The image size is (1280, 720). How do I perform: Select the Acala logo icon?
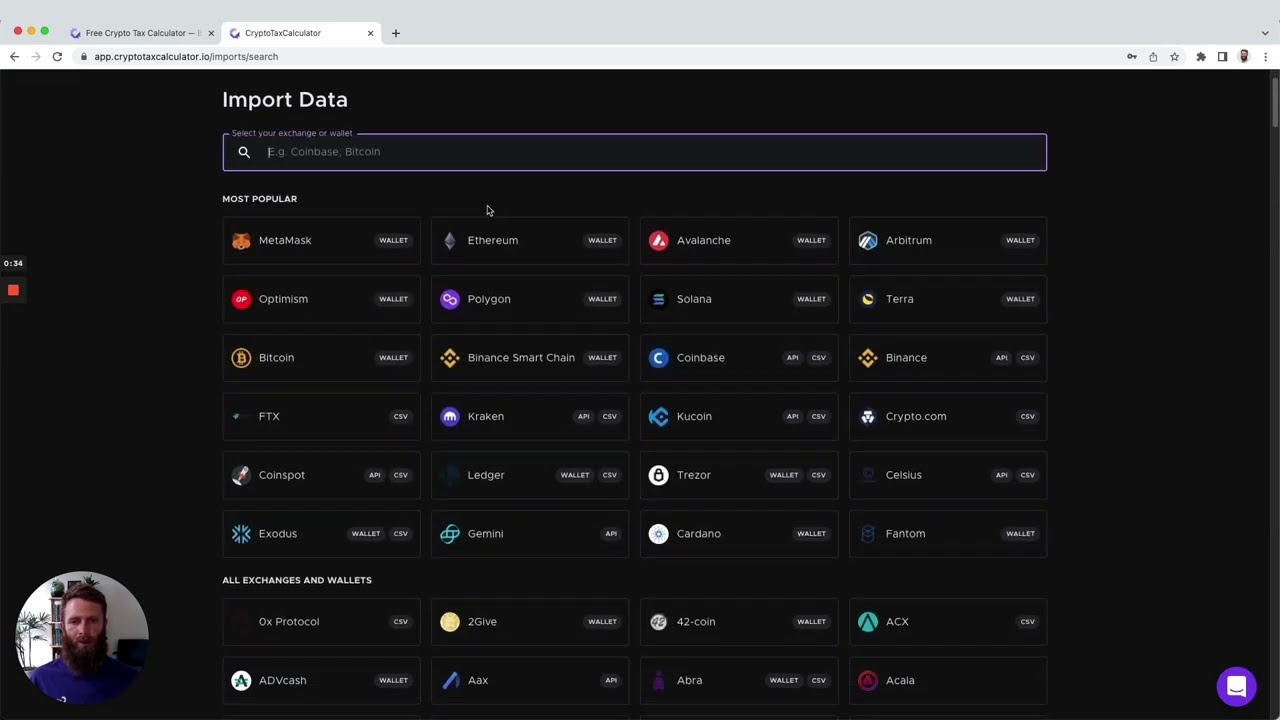click(868, 681)
